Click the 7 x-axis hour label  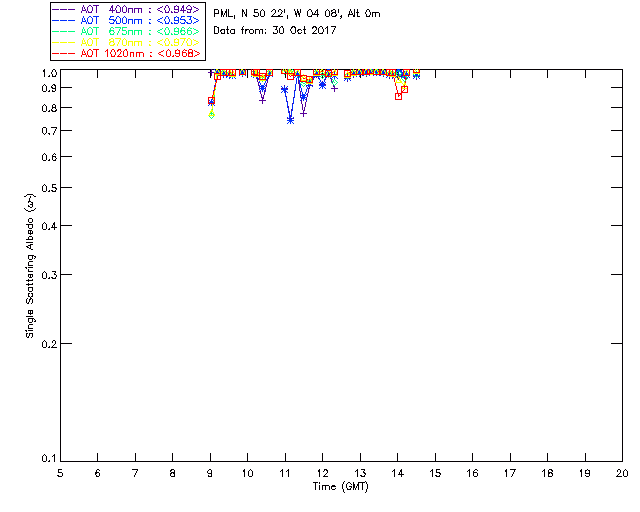click(x=135, y=473)
